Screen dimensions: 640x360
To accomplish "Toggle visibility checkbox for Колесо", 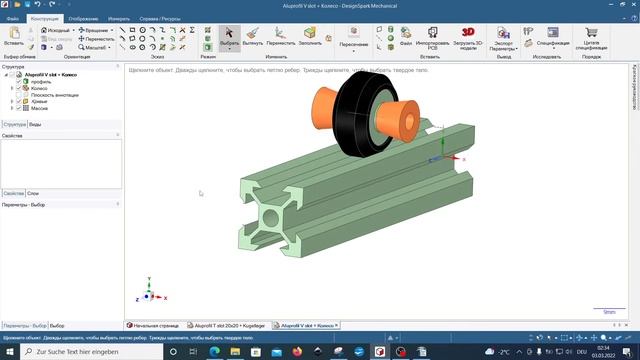I will (x=18, y=88).
